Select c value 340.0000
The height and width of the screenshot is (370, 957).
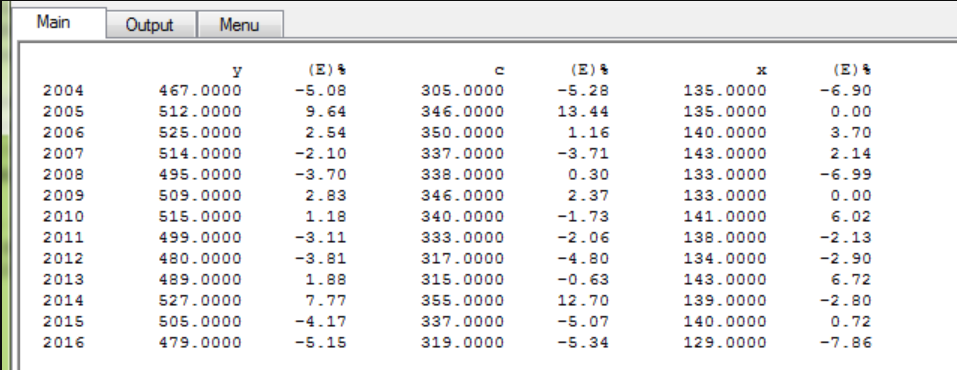463,217
